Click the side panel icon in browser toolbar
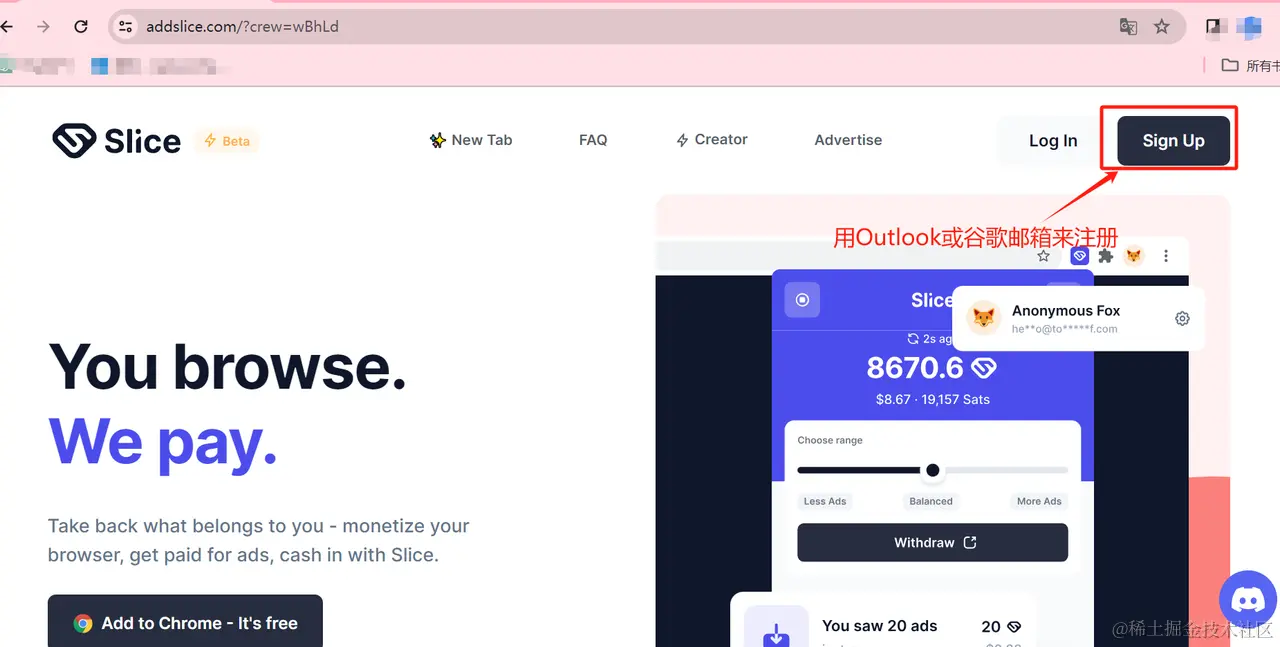The height and width of the screenshot is (647, 1280). pyautogui.click(x=1214, y=27)
